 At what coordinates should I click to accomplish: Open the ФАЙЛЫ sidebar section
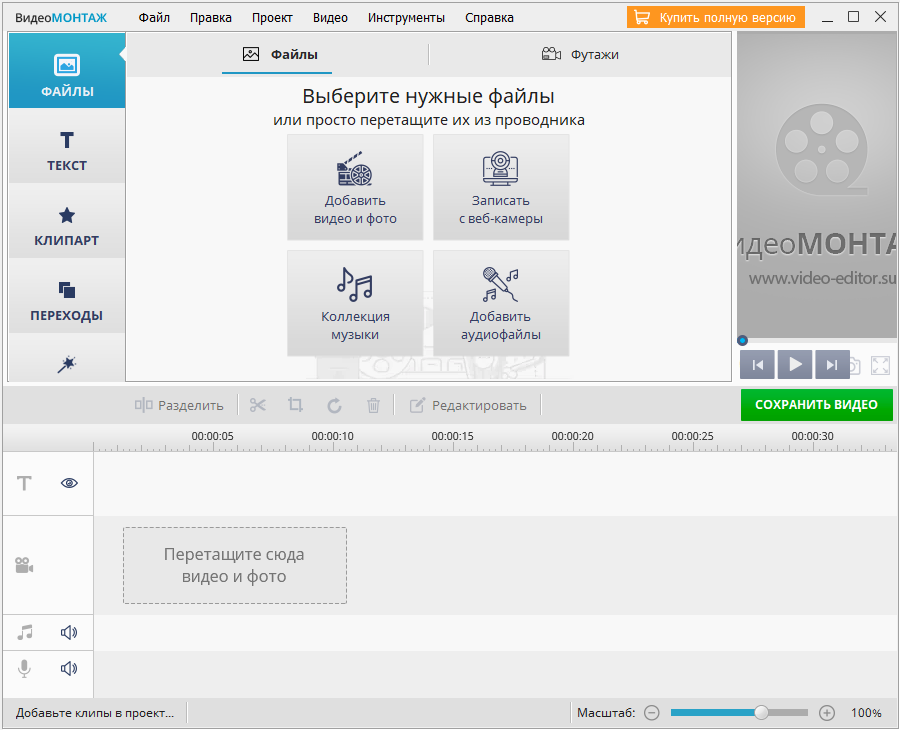[x=67, y=71]
